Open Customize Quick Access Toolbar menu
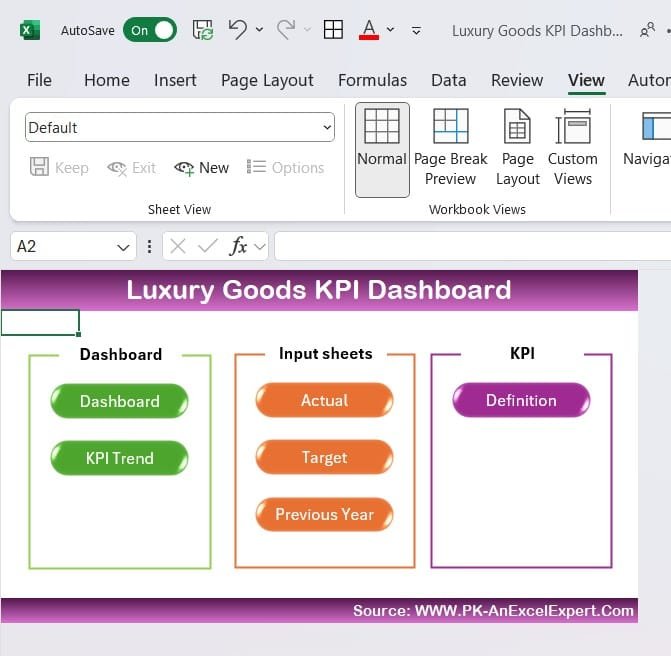The image size is (671, 656). click(416, 30)
